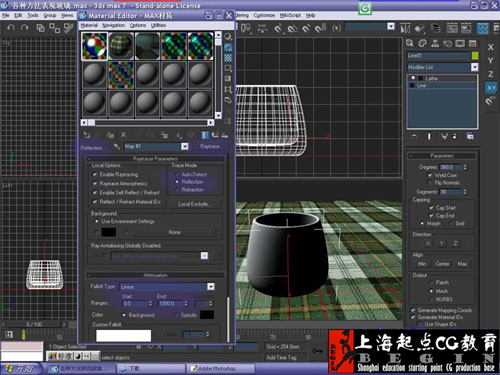Open the antialiasing settings dropdown
Viewport: 500px width, 375px height.
[204, 256]
